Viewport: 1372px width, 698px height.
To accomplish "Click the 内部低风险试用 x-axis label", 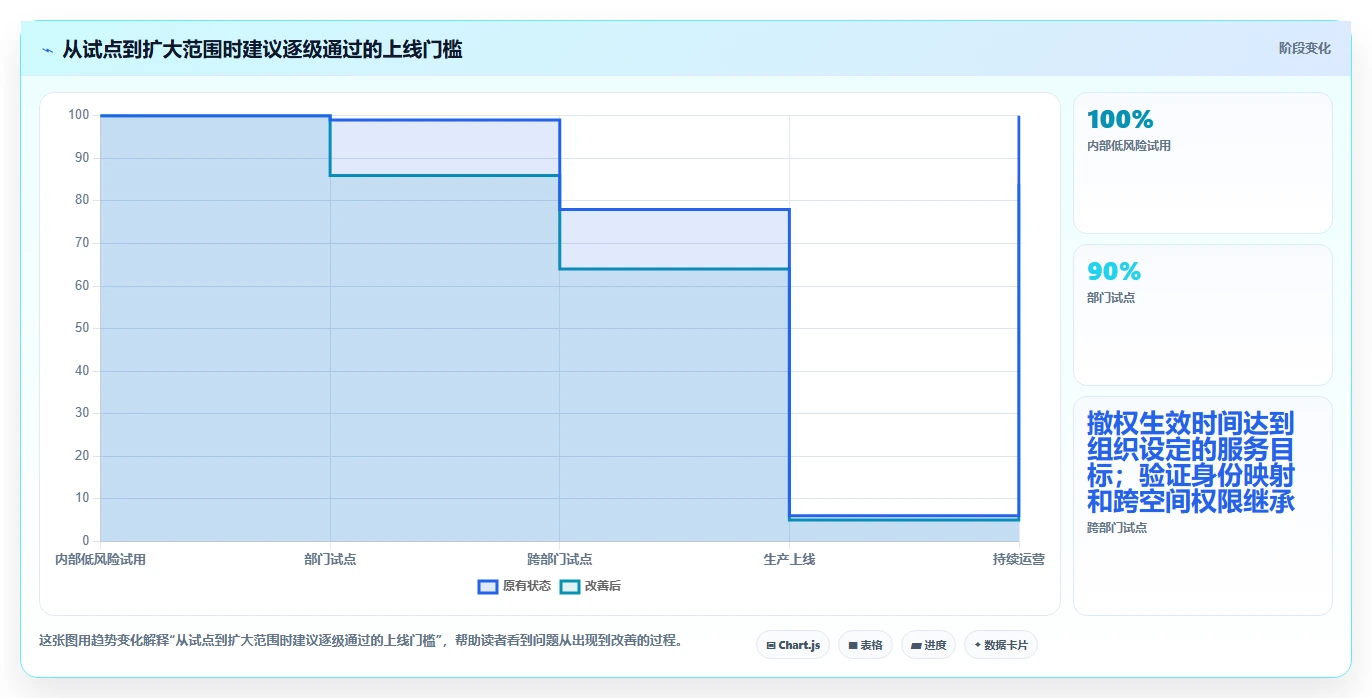I will pyautogui.click(x=100, y=559).
